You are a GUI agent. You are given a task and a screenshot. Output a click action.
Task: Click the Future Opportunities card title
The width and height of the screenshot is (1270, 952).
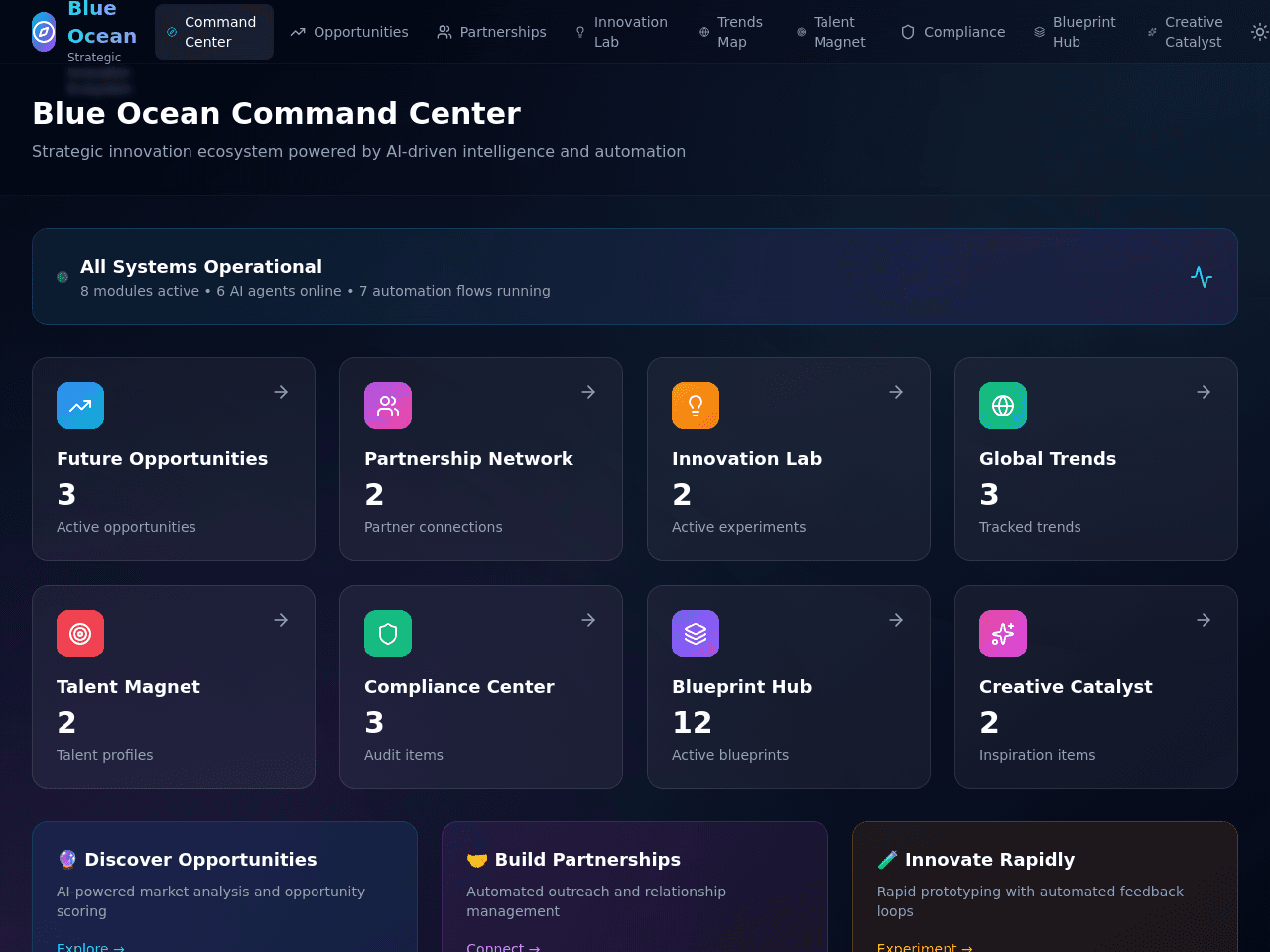click(162, 459)
